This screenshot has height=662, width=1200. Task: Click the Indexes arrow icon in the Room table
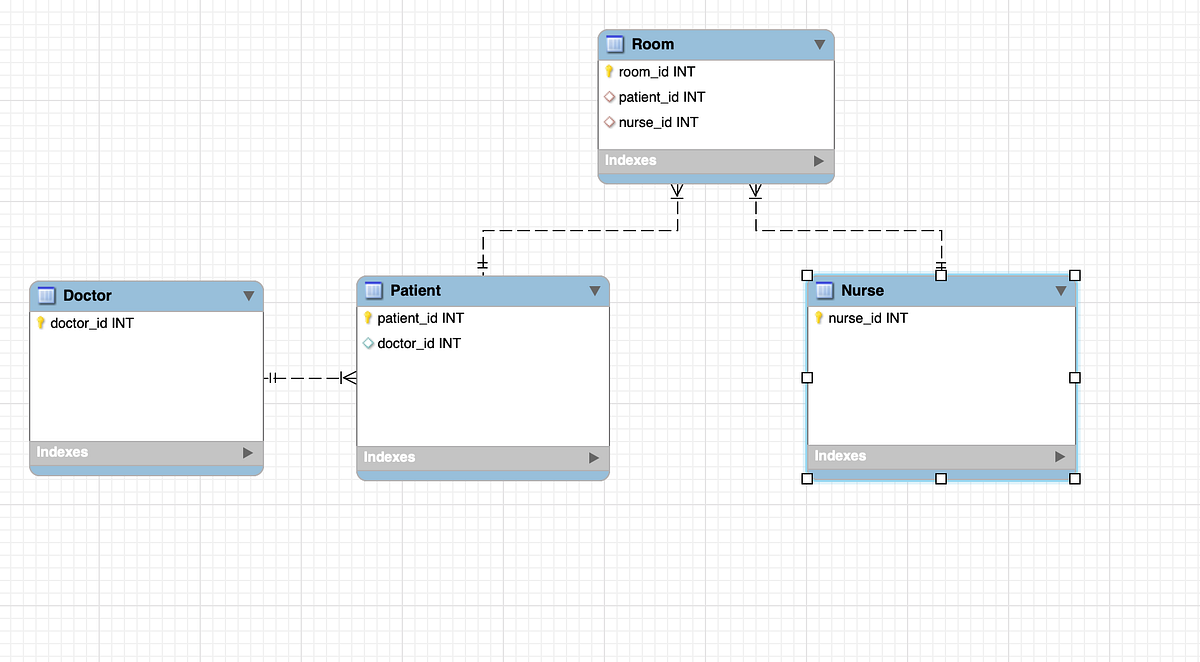(819, 160)
